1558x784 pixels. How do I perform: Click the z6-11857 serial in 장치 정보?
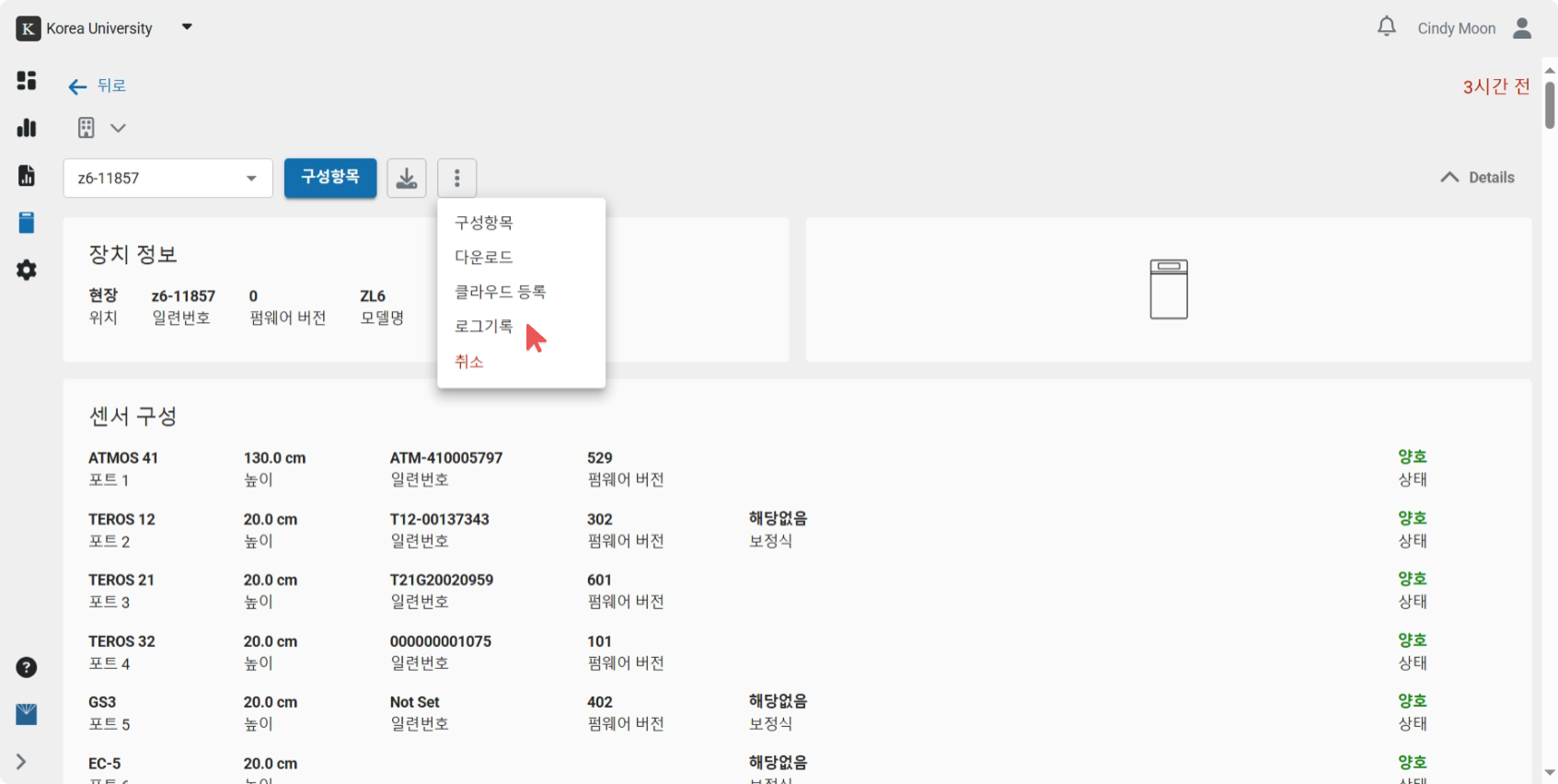[x=183, y=296]
